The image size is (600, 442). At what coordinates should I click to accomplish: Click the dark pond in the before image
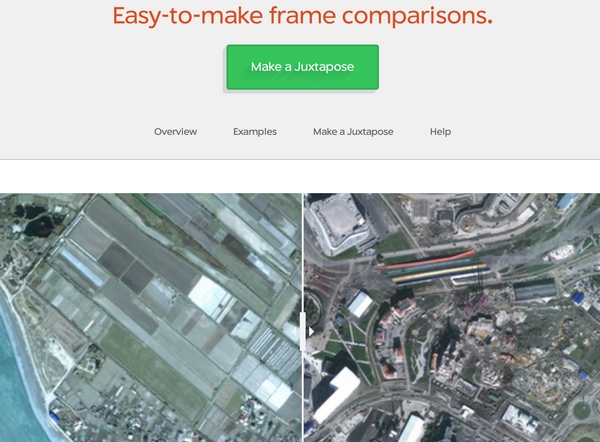coord(38,223)
